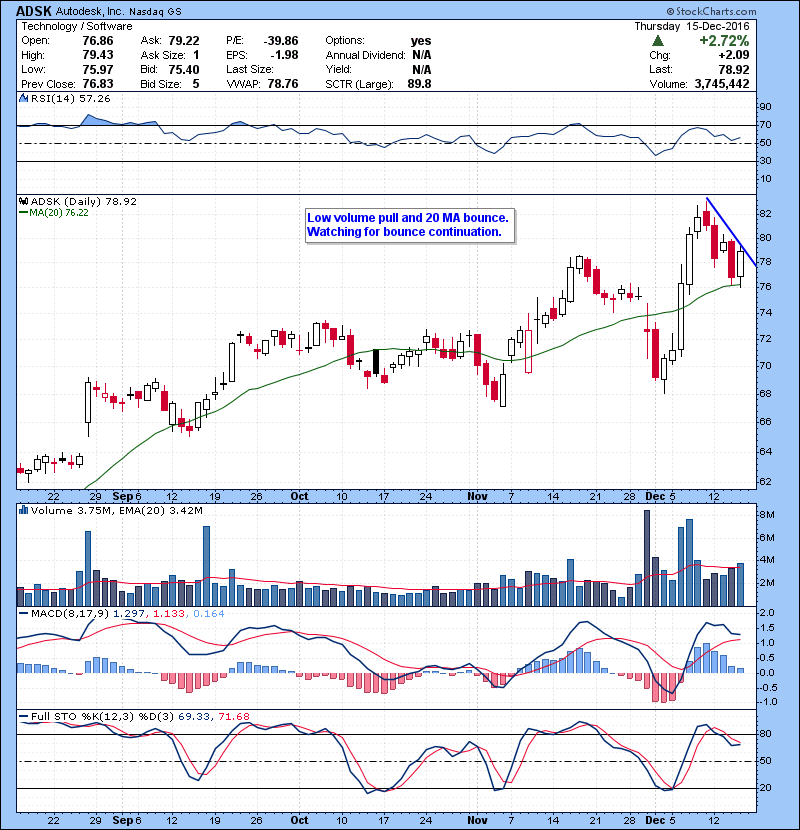Click the SCTR (Large) value 89.8
Screen dimensions: 800x830
pos(419,84)
